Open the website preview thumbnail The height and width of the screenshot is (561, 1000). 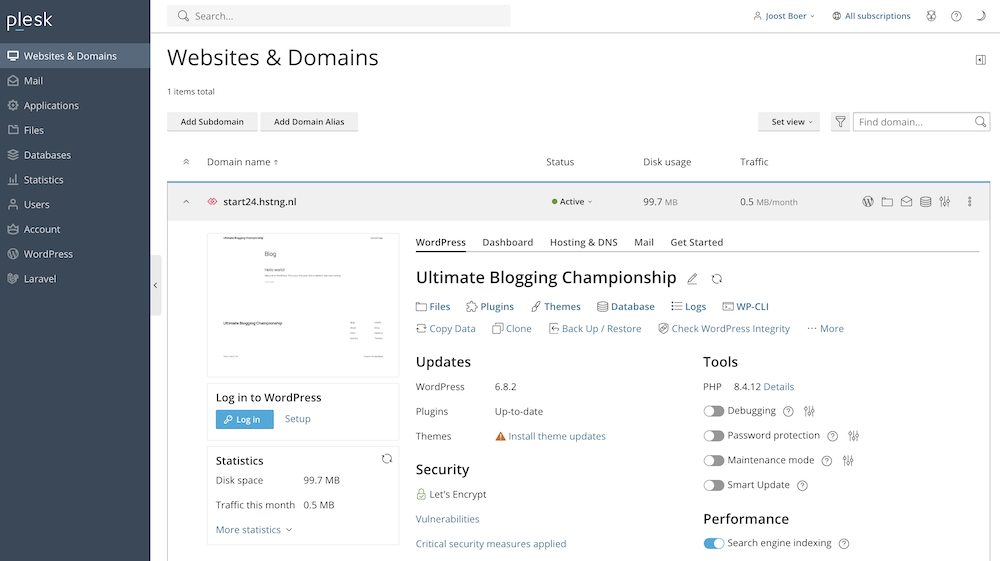click(x=303, y=305)
